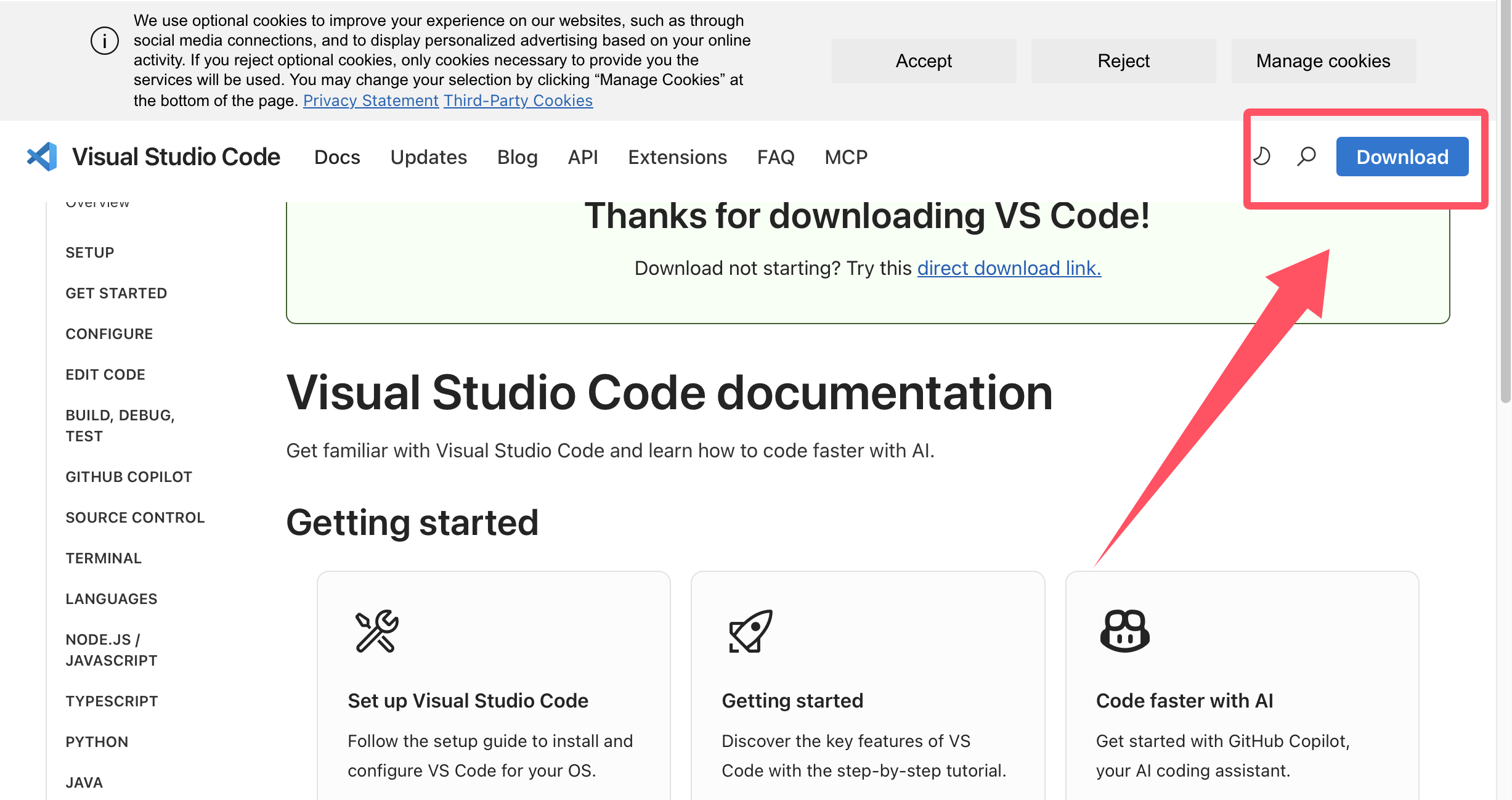Open the Docs nav item
The width and height of the screenshot is (1512, 800).
pos(337,157)
